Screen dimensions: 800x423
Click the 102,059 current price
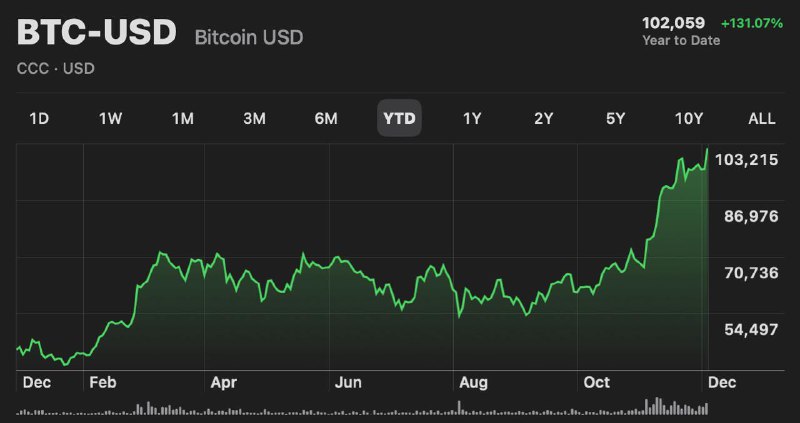coord(673,22)
